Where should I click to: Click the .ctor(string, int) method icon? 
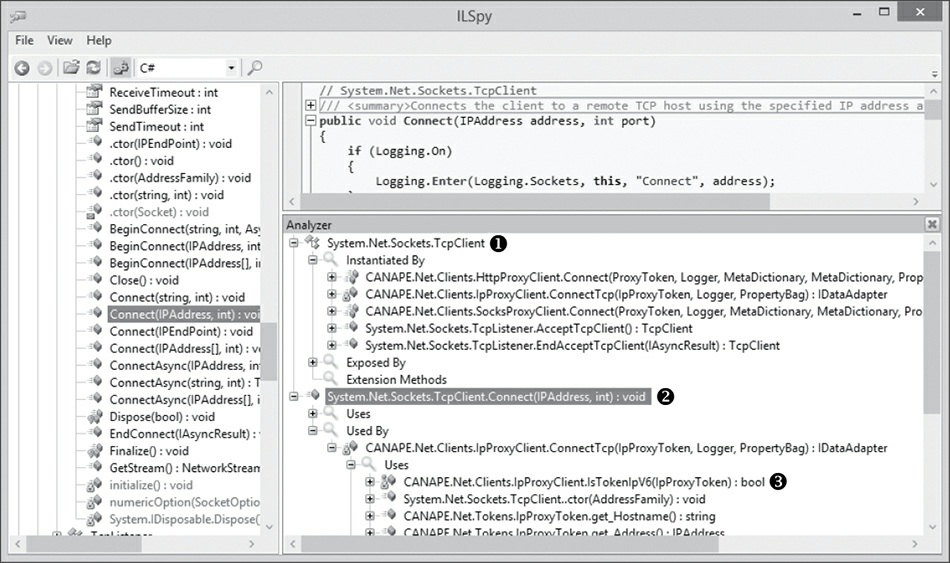pyautogui.click(x=95, y=194)
